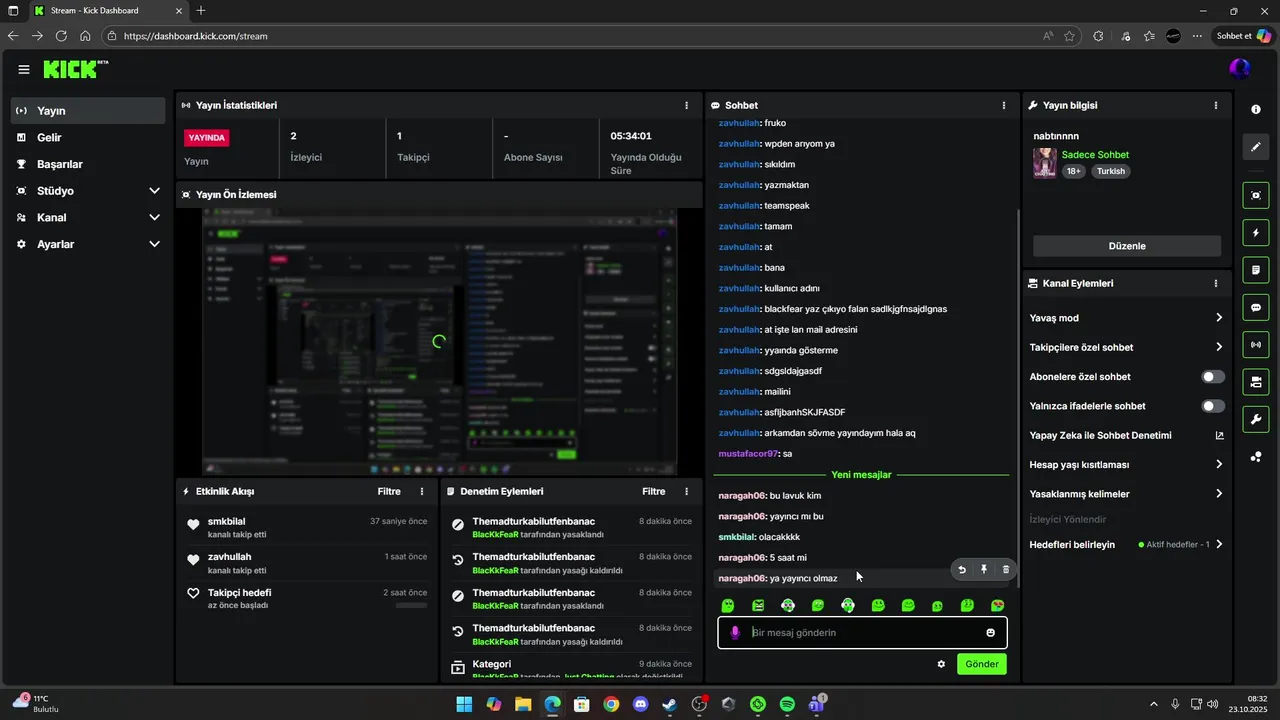
Task: Open Steam from the taskbar
Action: (x=670, y=704)
